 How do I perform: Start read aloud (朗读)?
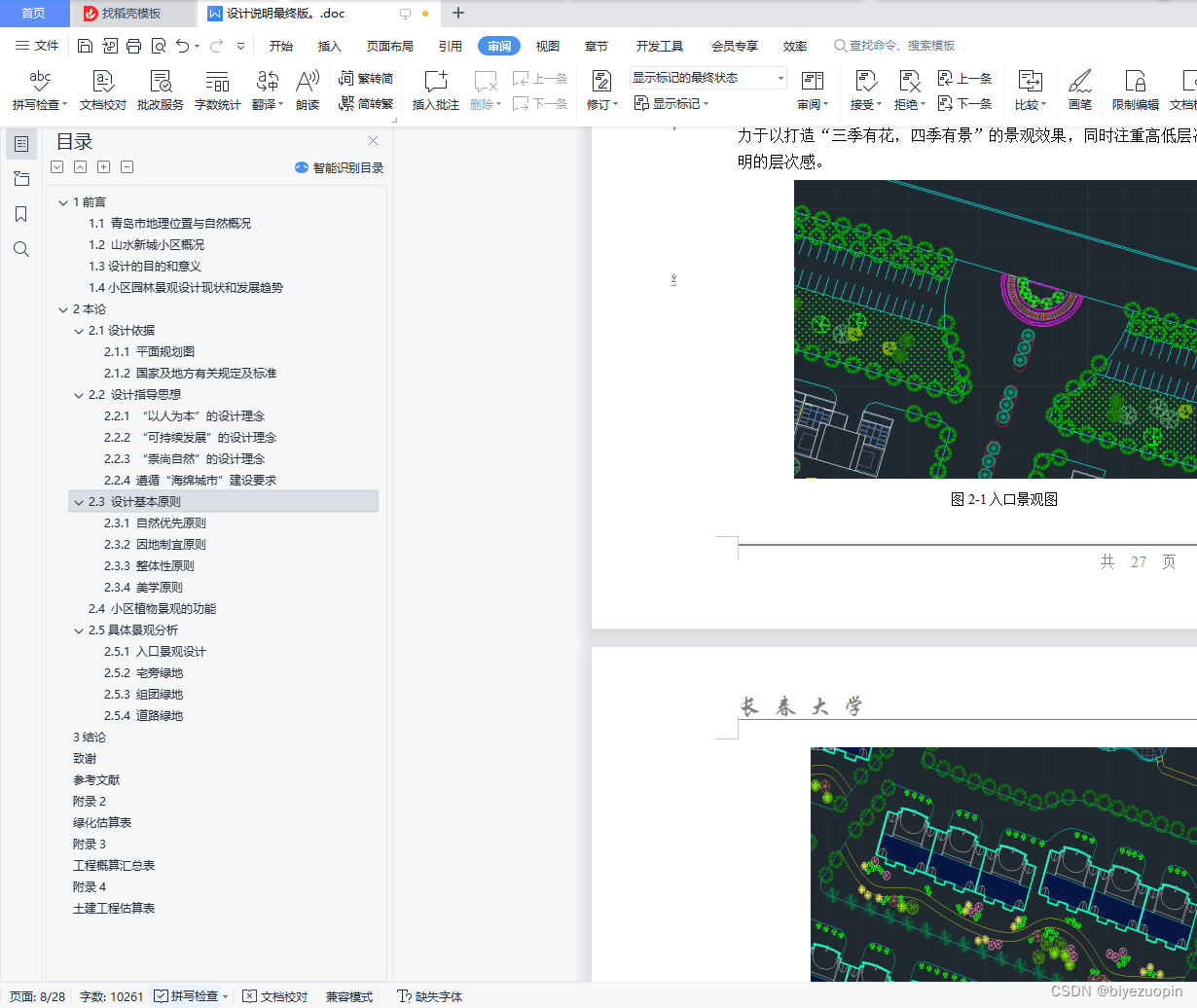308,90
